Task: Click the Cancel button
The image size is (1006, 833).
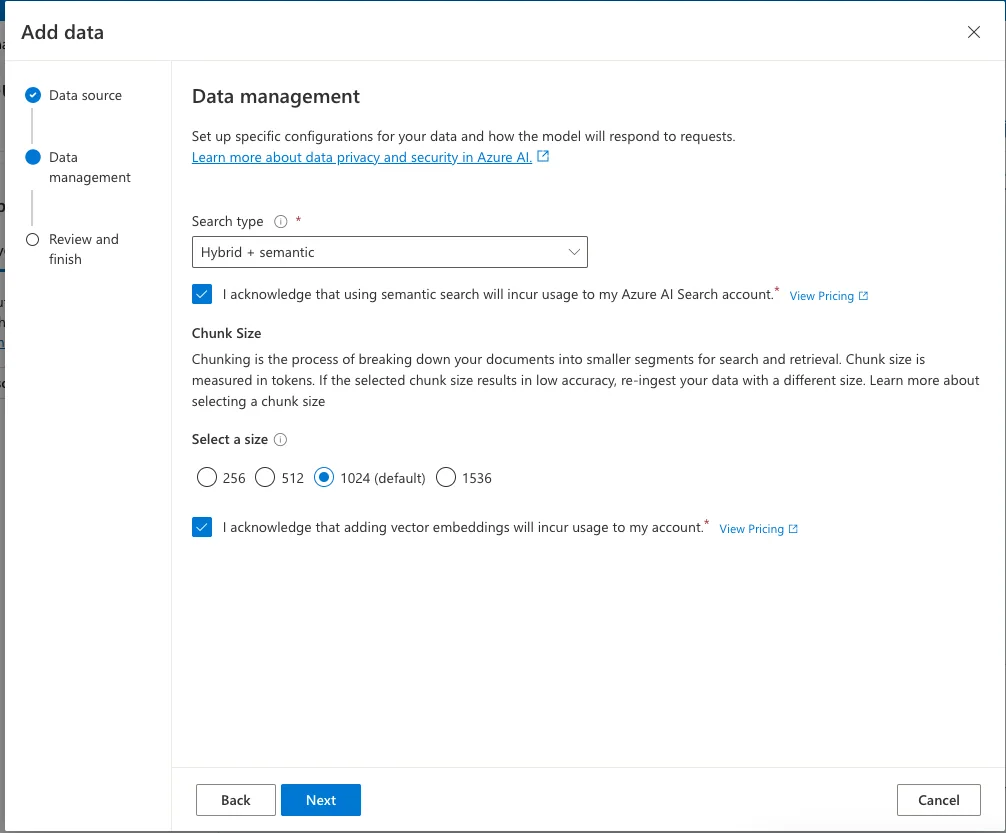Action: click(939, 800)
